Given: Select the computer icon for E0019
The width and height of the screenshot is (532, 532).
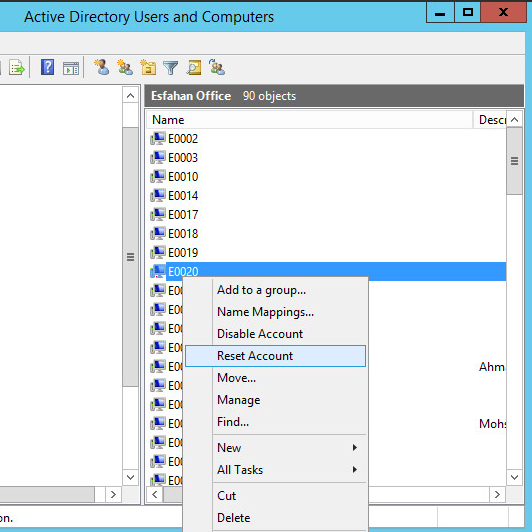Looking at the screenshot, I should pos(158,252).
